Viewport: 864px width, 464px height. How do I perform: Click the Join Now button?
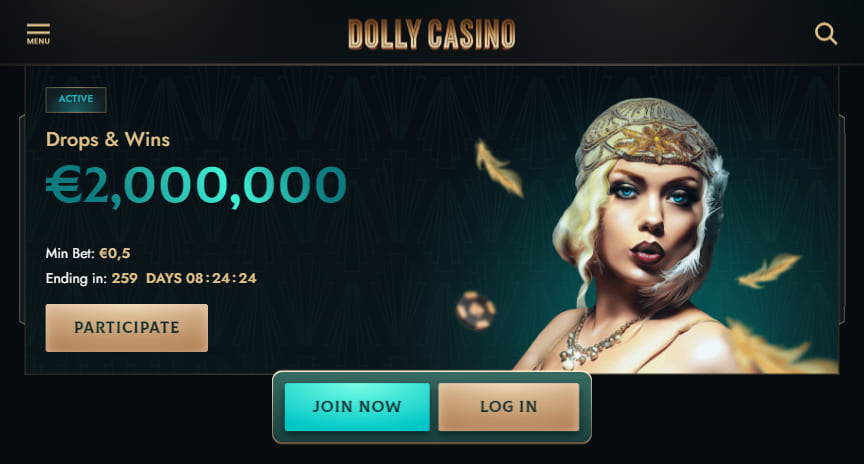pyautogui.click(x=357, y=407)
